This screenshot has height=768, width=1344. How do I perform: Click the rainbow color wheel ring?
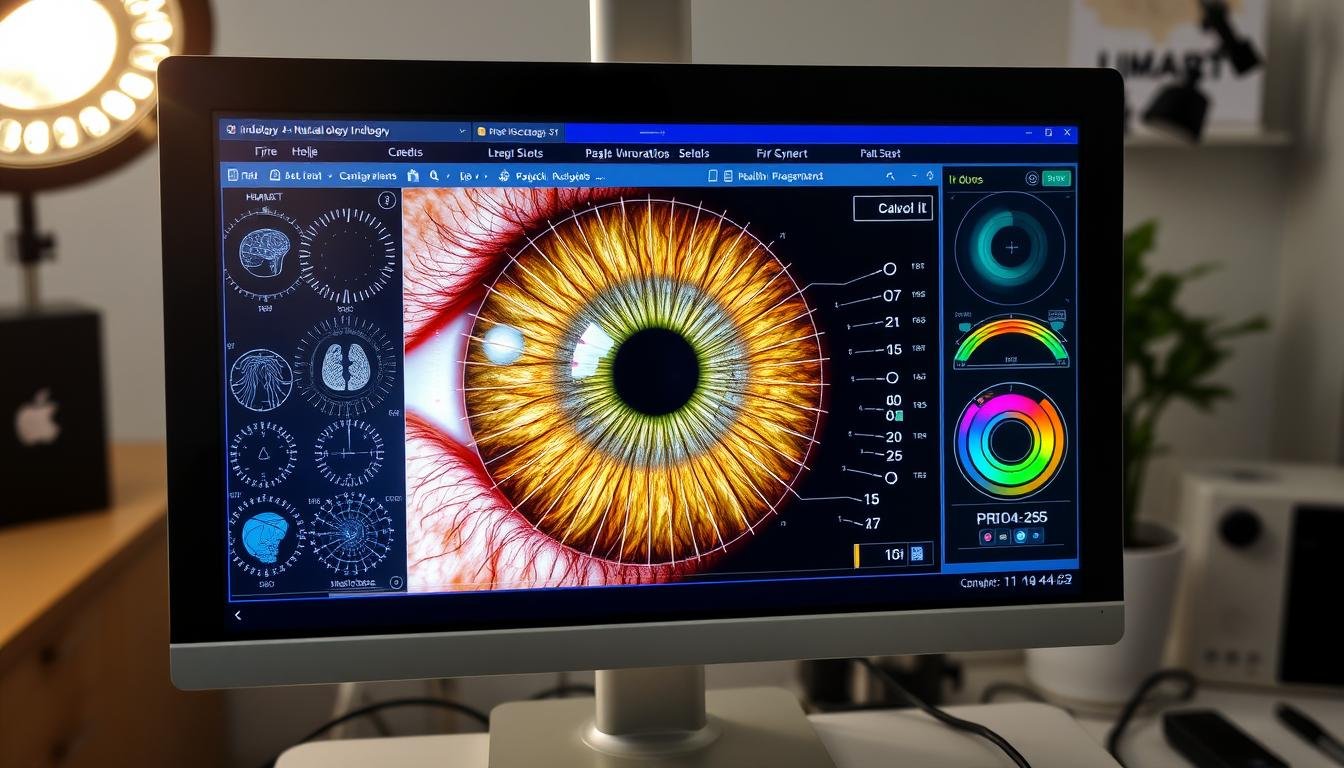click(1011, 440)
